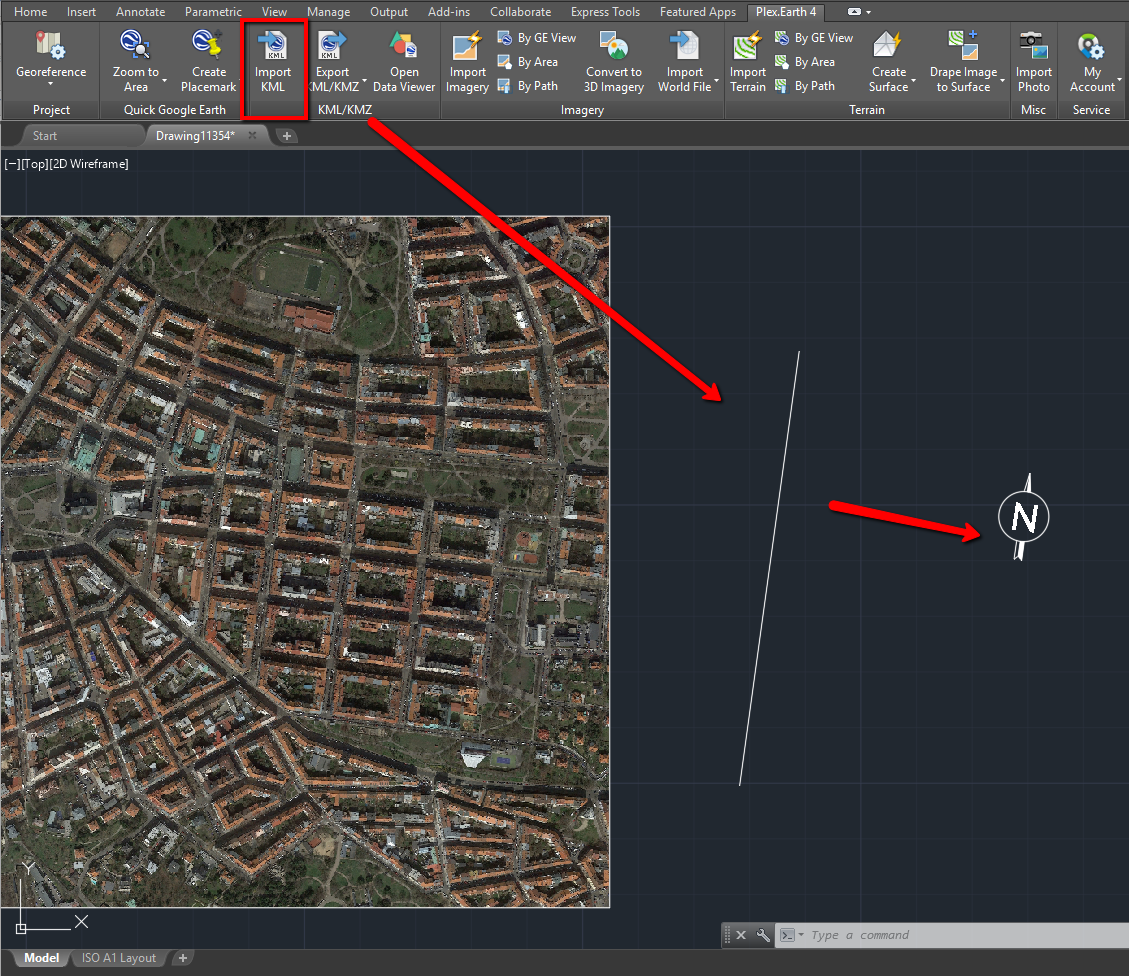1129x976 pixels.
Task: Open the Import Photo tool
Action: click(1033, 62)
